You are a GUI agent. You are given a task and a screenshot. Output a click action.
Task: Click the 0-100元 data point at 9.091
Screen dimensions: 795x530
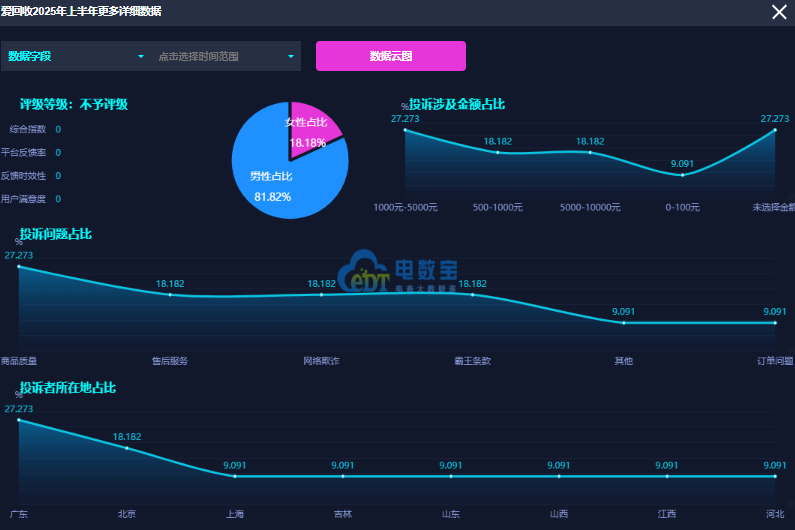[x=682, y=175]
